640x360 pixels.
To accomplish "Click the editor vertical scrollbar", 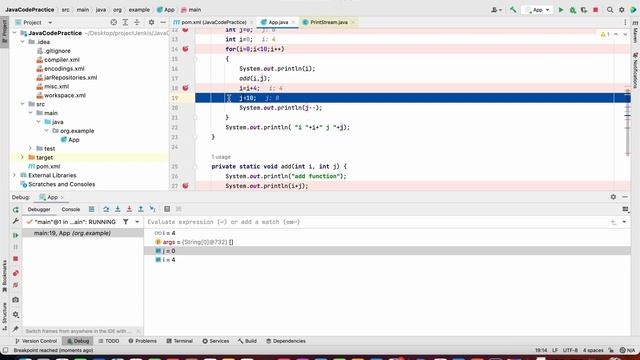I will pyautogui.click(x=627, y=122).
